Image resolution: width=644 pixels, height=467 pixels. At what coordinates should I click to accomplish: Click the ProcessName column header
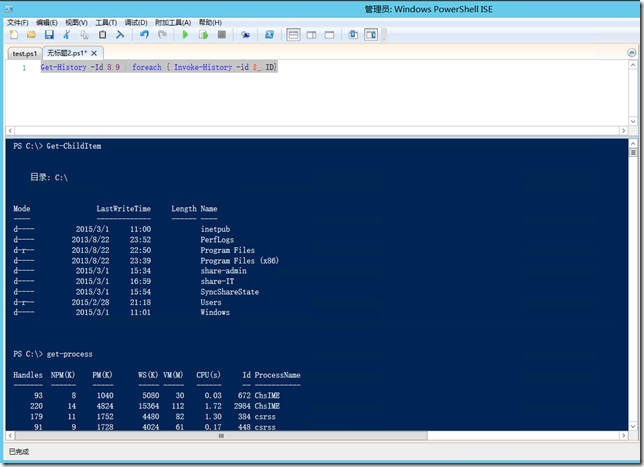pos(278,375)
